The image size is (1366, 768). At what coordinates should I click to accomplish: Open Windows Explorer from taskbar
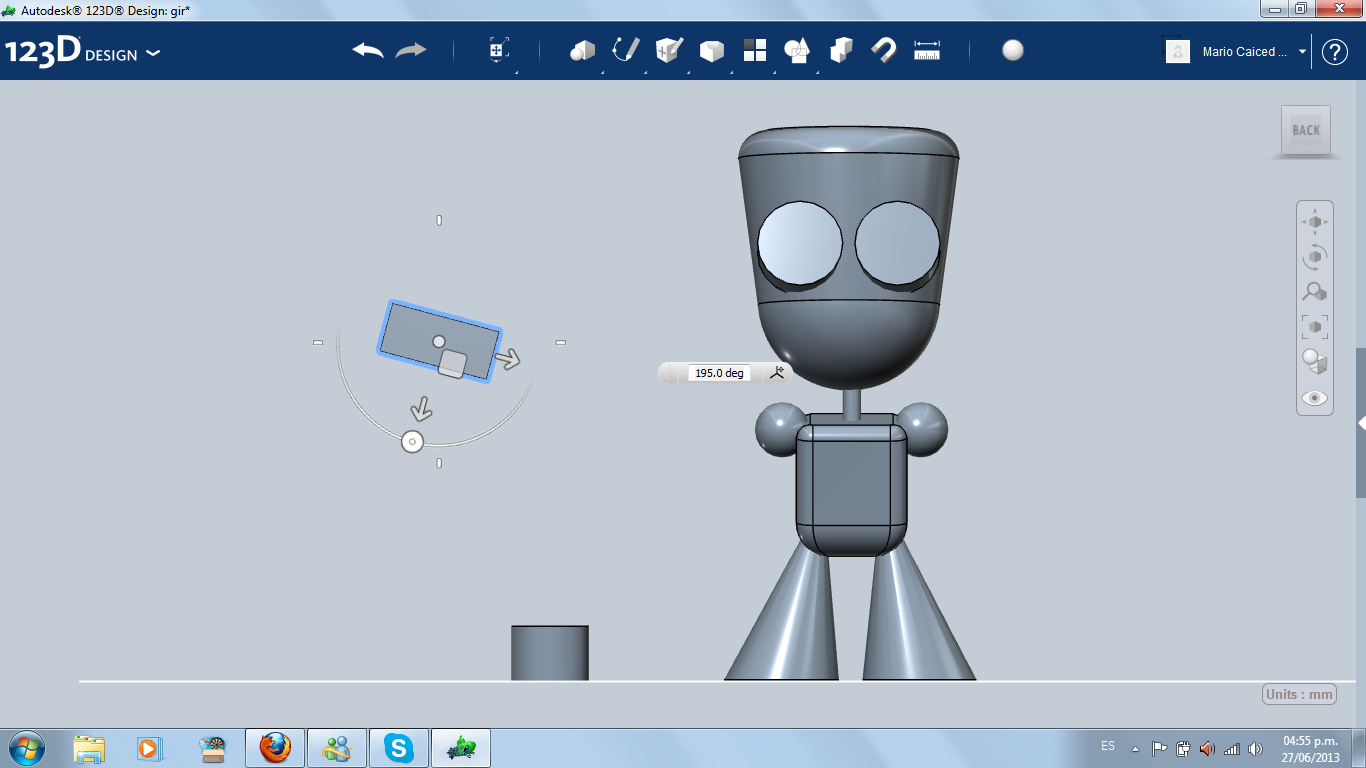click(x=89, y=748)
